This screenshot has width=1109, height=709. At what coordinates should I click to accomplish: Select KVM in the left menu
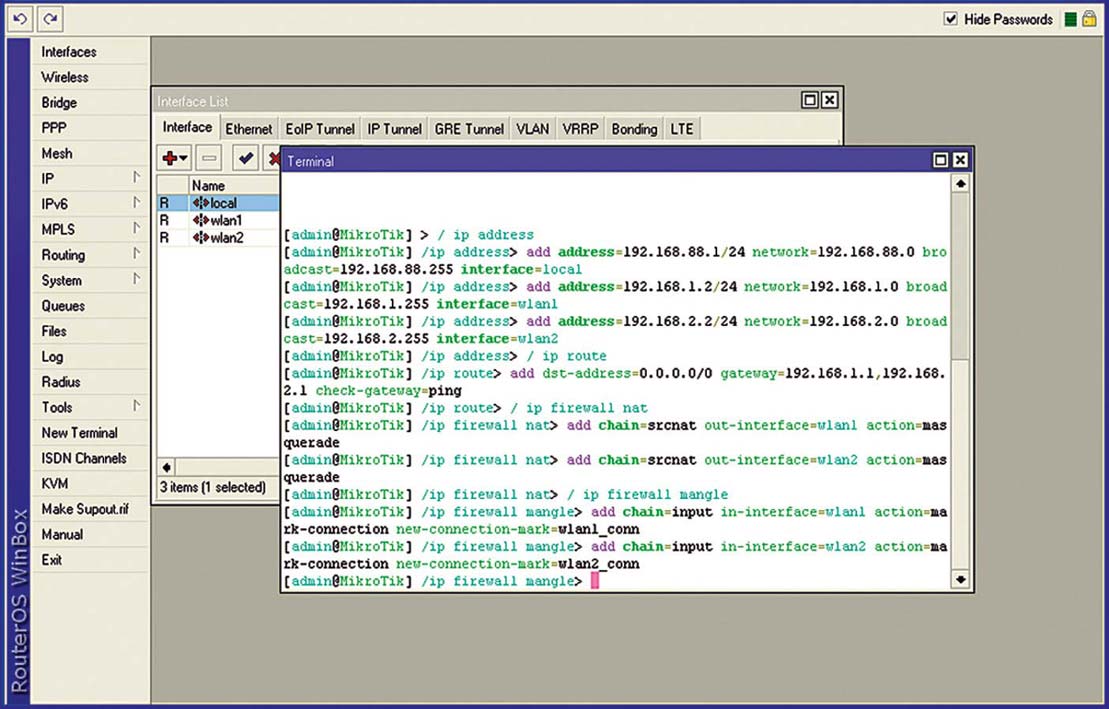click(x=90, y=483)
